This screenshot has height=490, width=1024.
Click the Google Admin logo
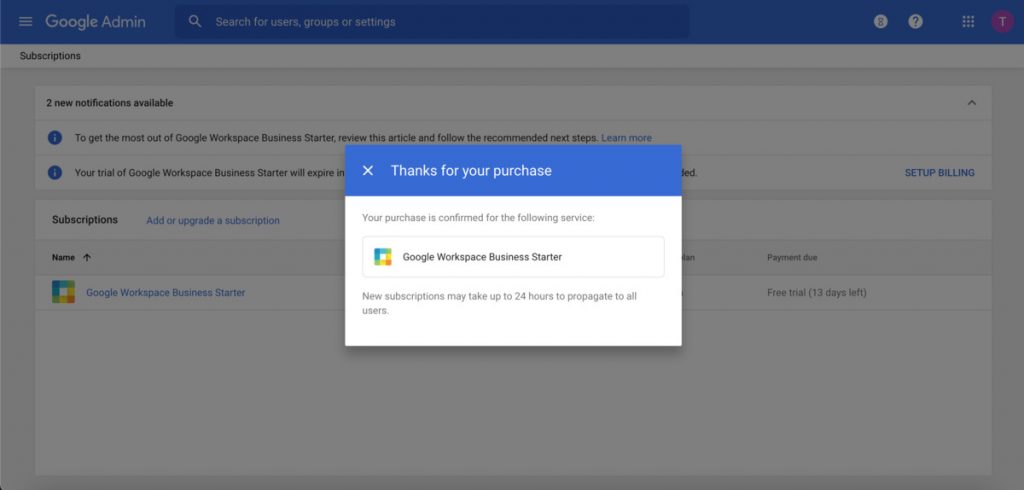[95, 22]
